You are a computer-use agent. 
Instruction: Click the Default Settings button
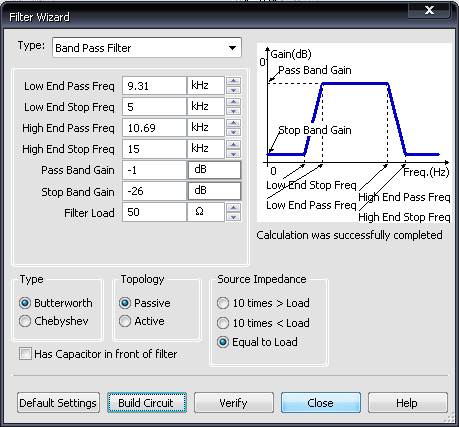(58, 403)
